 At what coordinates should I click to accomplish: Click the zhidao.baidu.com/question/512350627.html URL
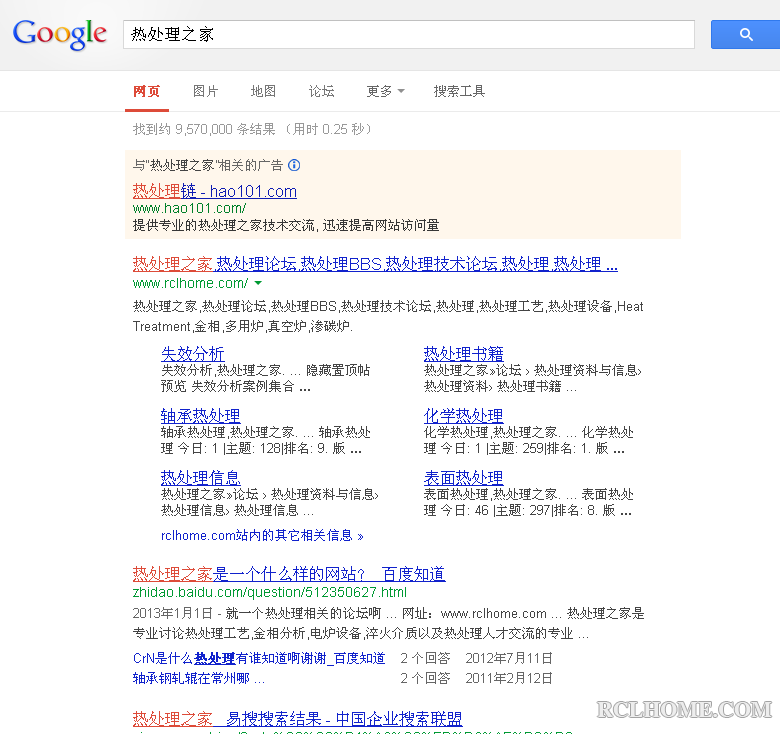tap(270, 592)
